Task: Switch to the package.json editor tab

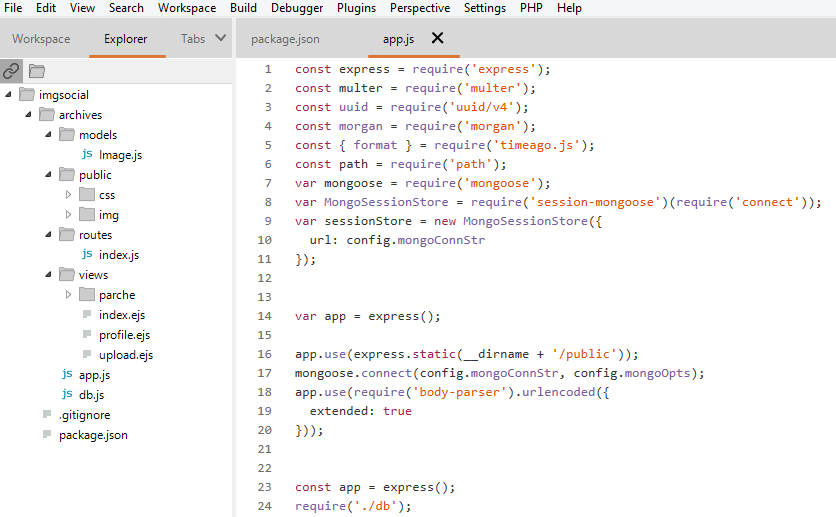Action: click(x=285, y=39)
